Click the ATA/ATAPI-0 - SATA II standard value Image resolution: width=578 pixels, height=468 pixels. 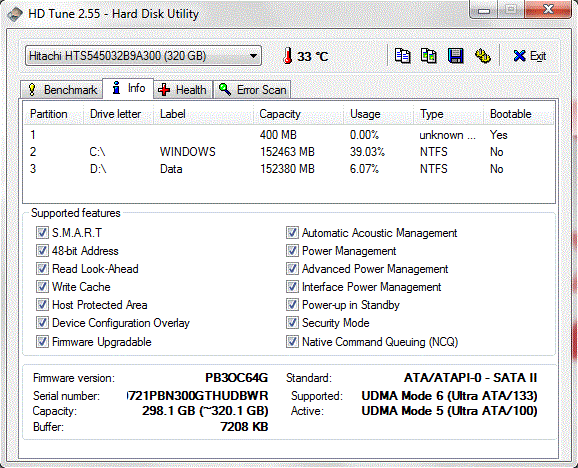click(x=470, y=378)
